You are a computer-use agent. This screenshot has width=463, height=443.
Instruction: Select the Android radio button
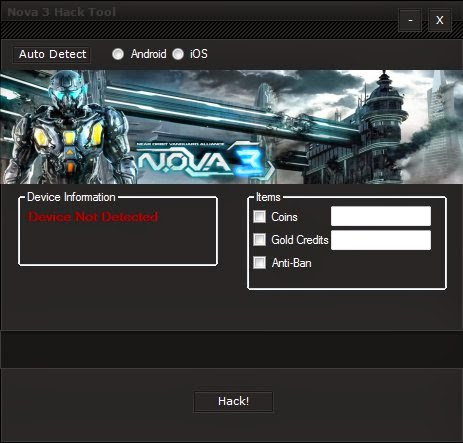coord(118,54)
